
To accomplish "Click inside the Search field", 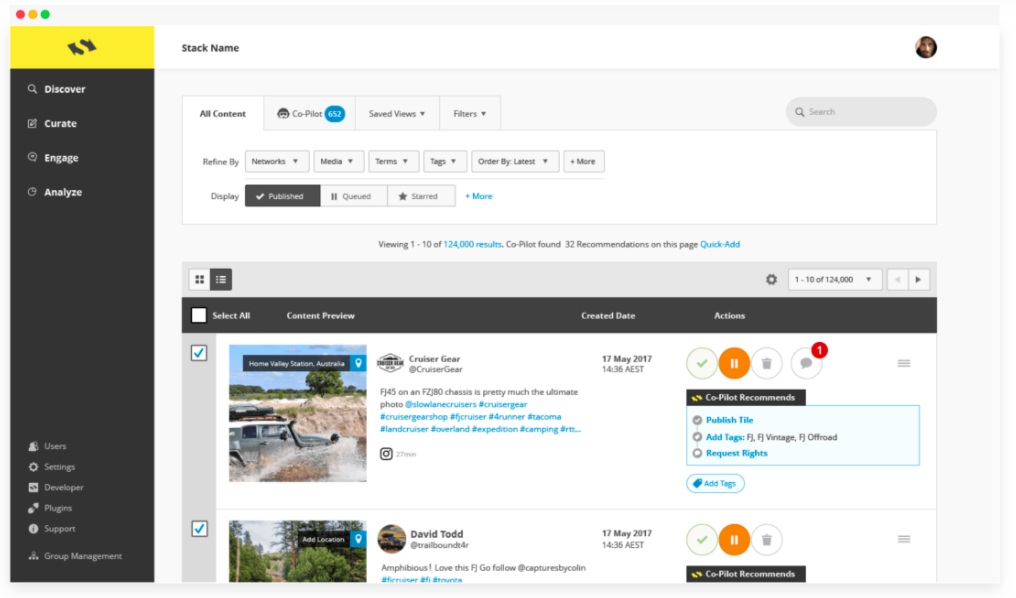I will (x=860, y=112).
